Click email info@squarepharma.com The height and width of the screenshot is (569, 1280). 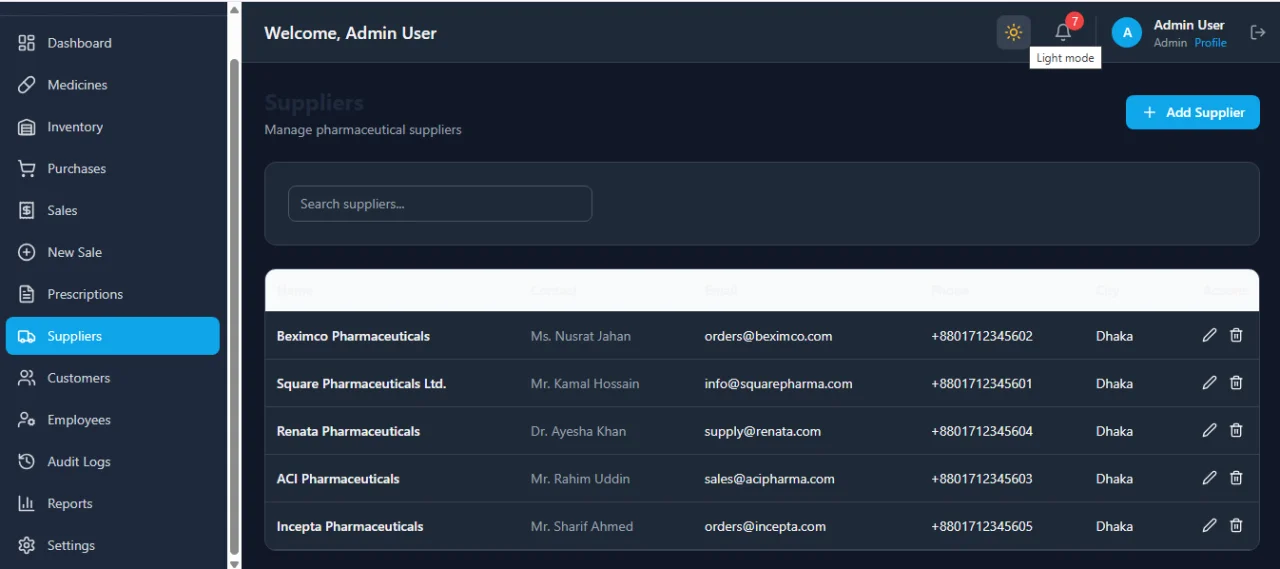coord(778,384)
